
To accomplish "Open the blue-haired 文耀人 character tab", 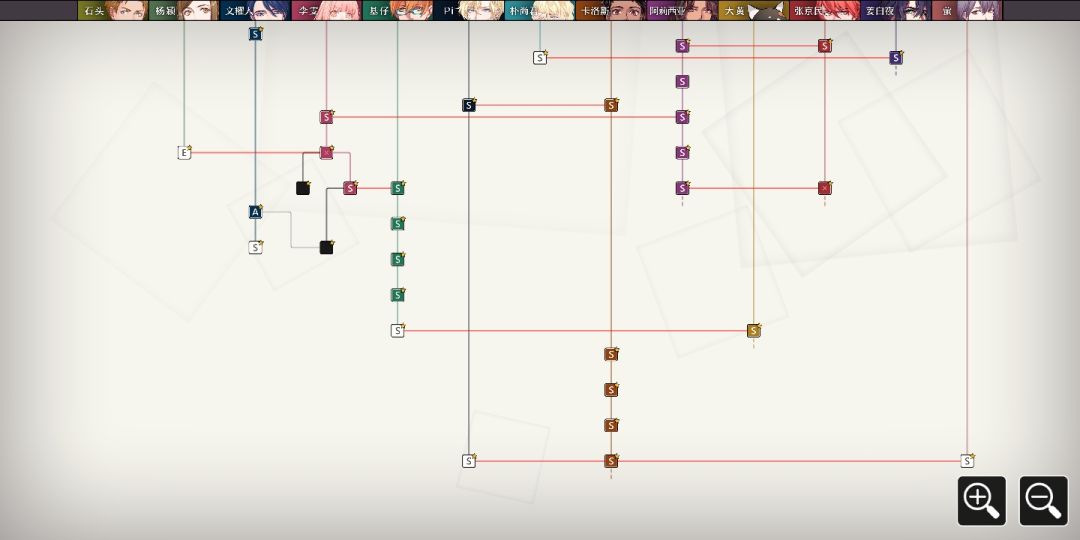I will click(255, 10).
